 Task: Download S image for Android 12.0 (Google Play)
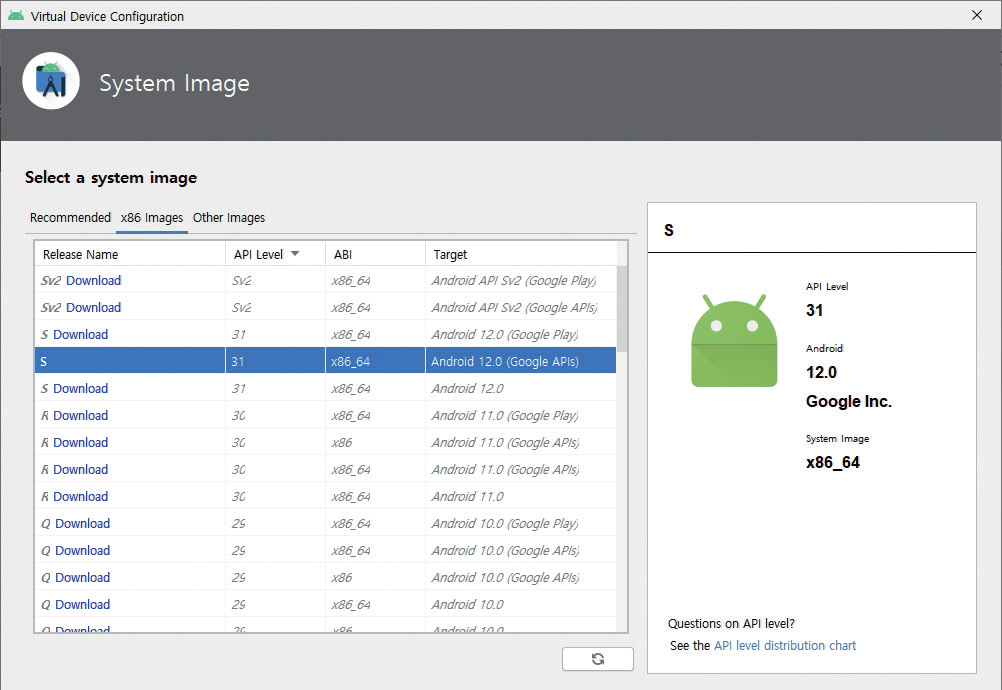pyautogui.click(x=81, y=334)
